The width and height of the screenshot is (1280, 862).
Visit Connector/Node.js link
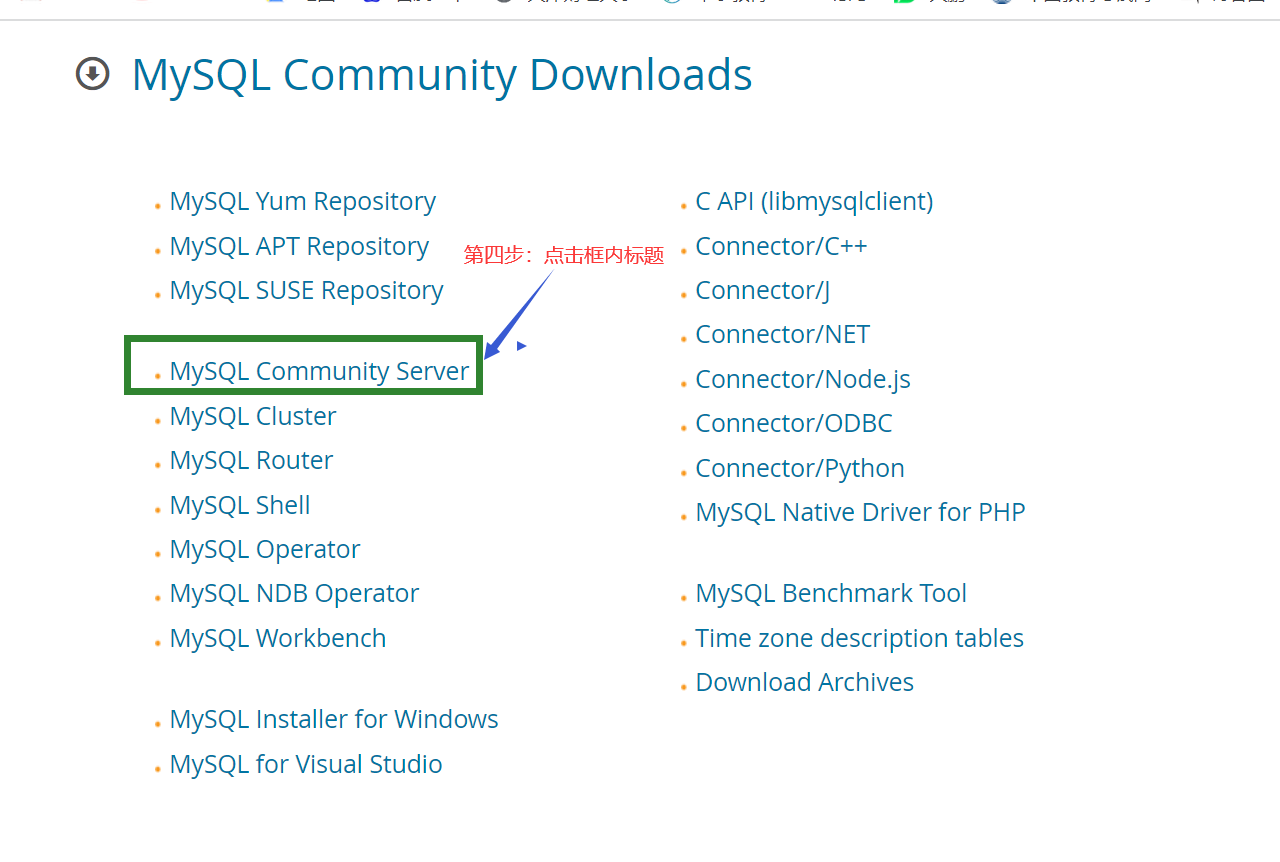point(803,379)
